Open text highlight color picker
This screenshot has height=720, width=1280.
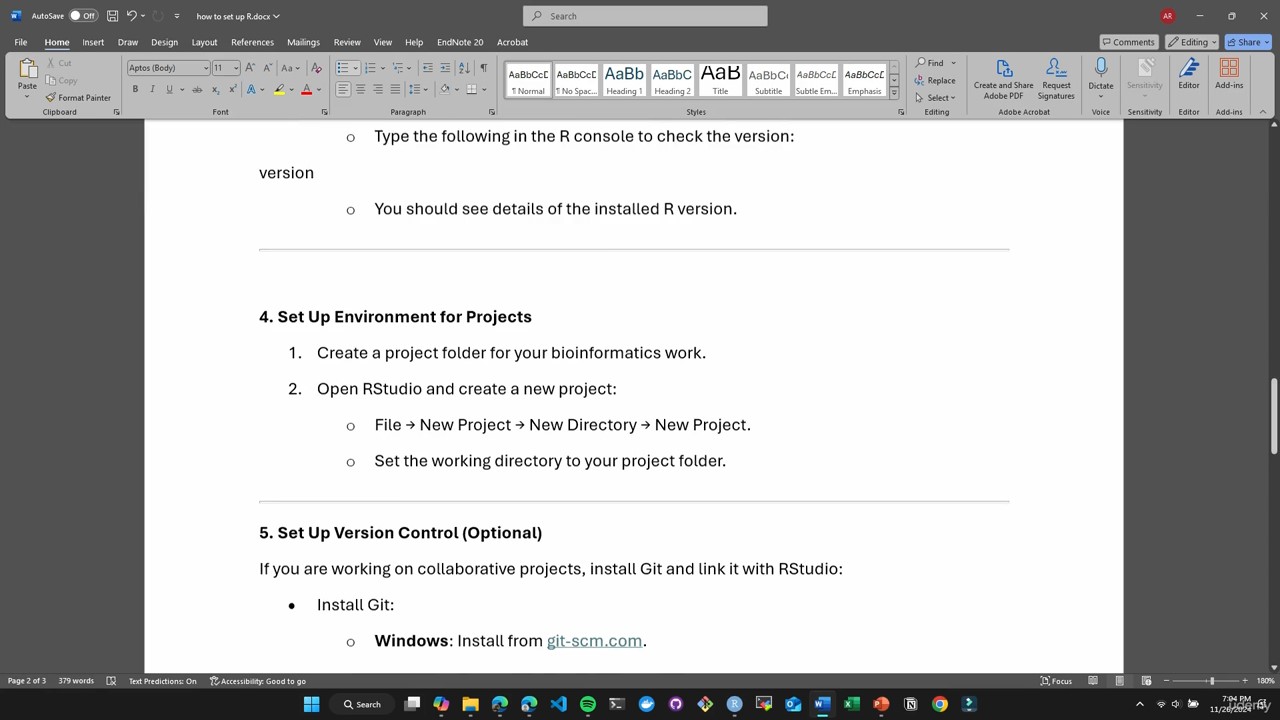pyautogui.click(x=290, y=89)
